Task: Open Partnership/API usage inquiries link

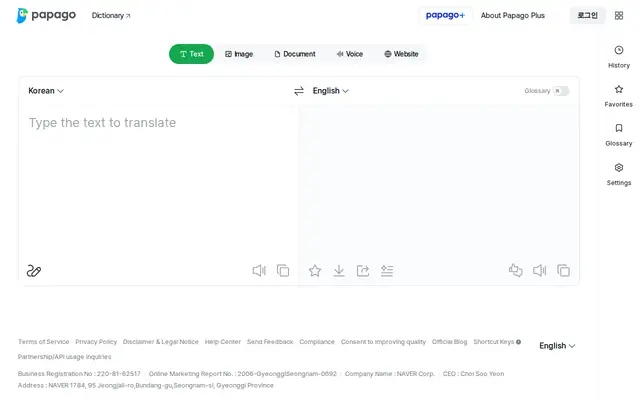Action: click(64, 357)
